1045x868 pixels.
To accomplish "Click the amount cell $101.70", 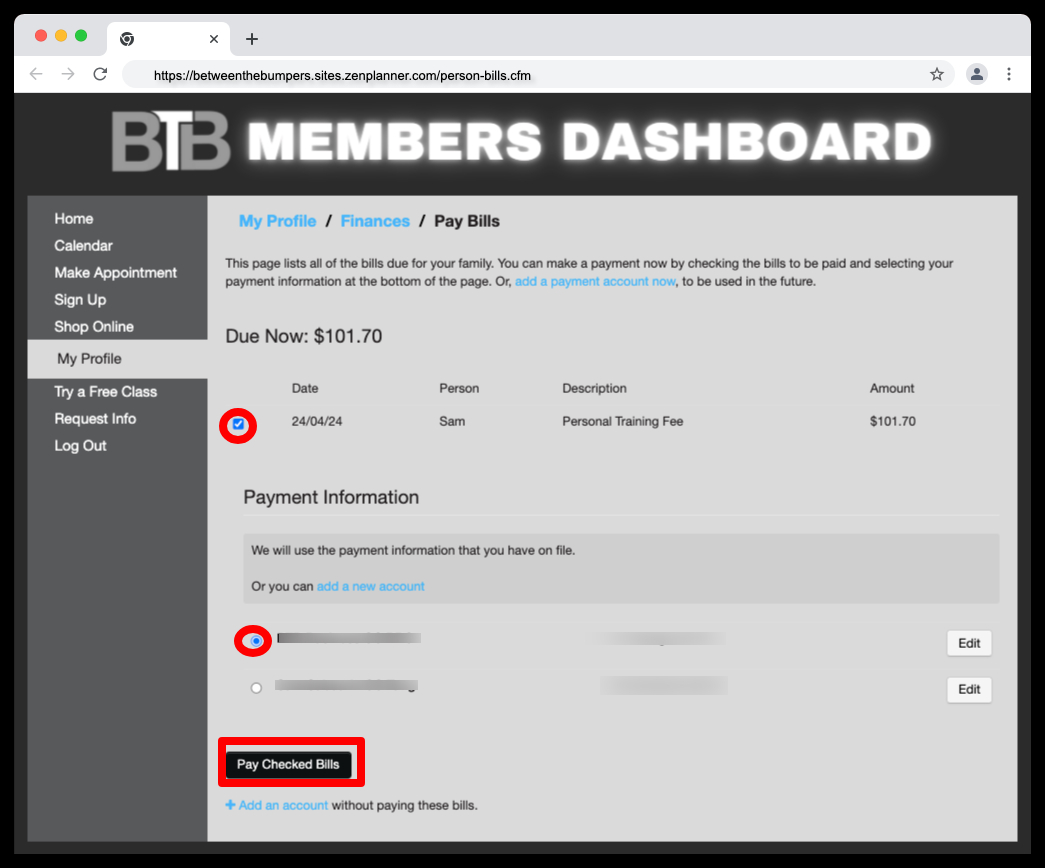I will click(892, 421).
